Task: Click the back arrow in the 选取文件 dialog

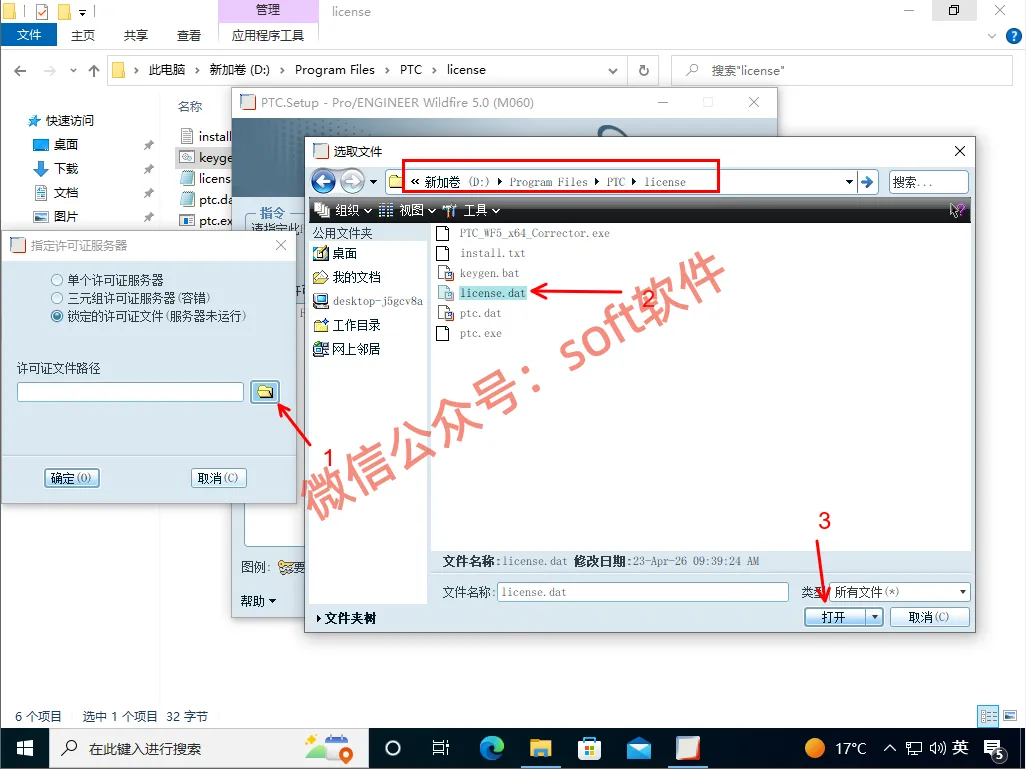Action: pyautogui.click(x=324, y=181)
